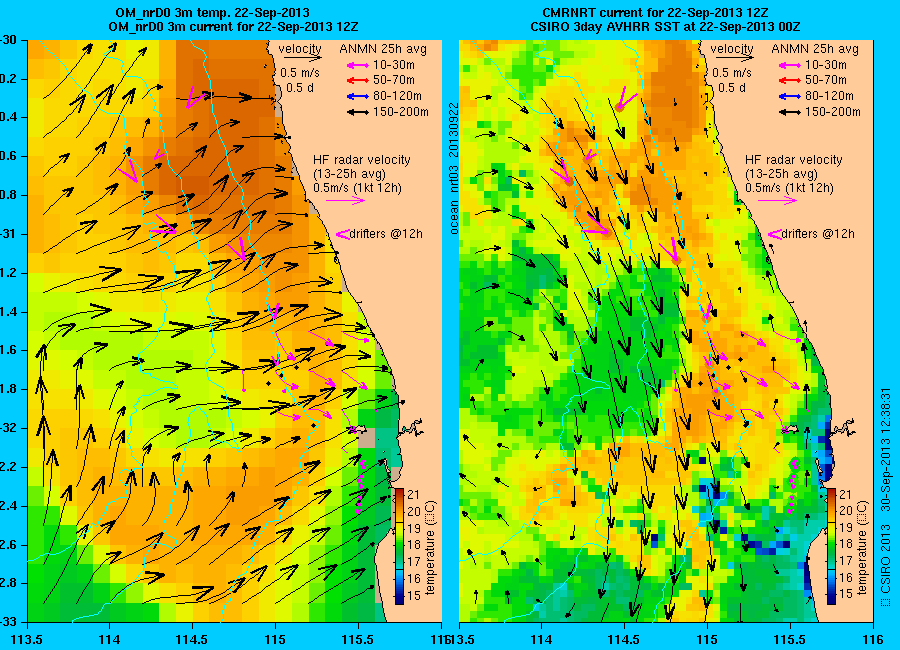Click the '0.5 m/s' velocity value in OM_nrD0 panel
This screenshot has width=900, height=650.
(300, 73)
